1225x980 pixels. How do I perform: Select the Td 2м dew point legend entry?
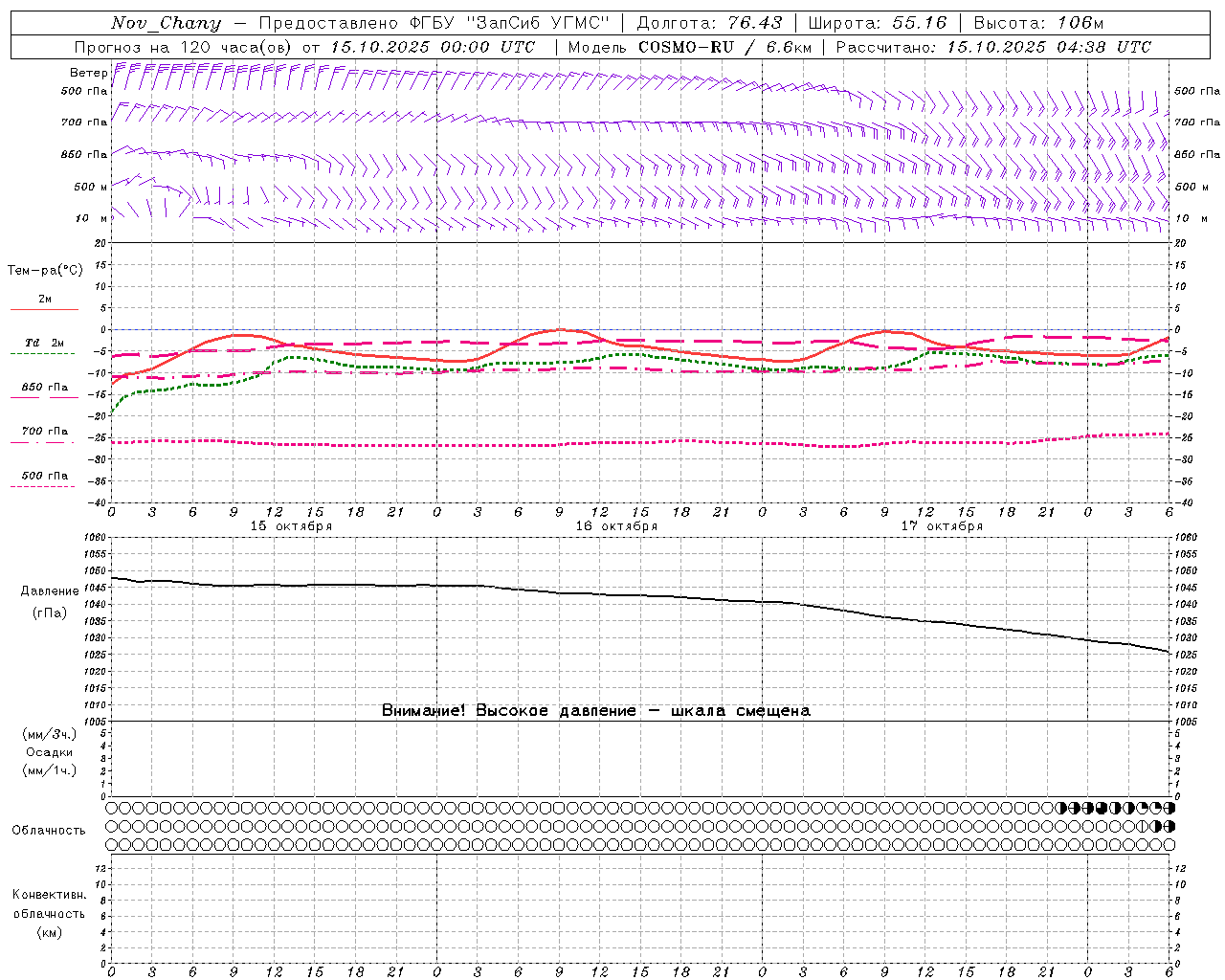pos(44,346)
